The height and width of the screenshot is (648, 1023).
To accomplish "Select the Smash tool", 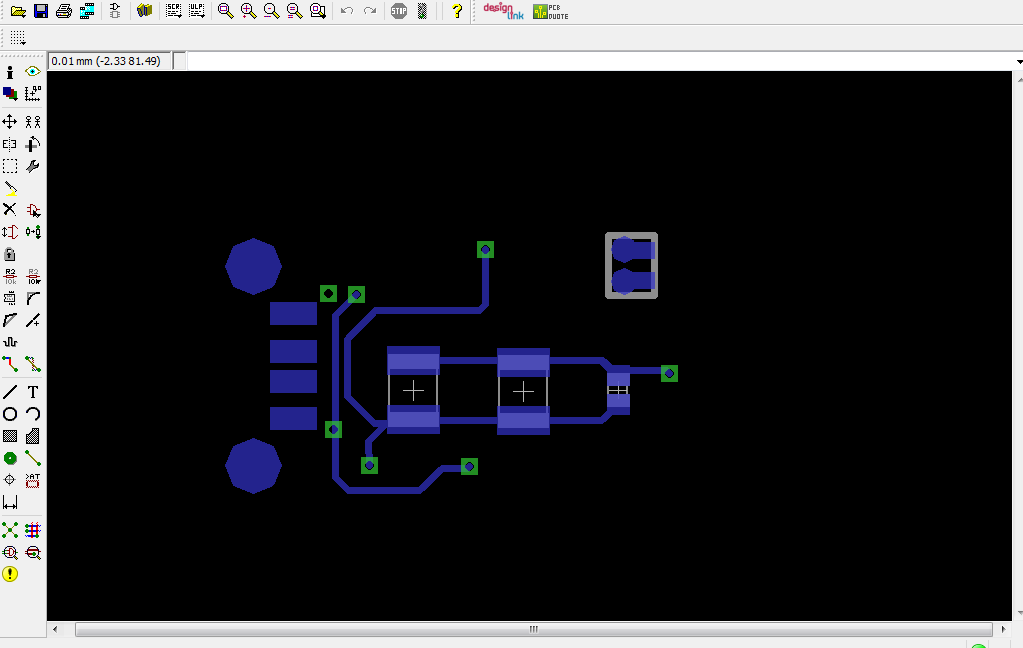I will (10, 299).
